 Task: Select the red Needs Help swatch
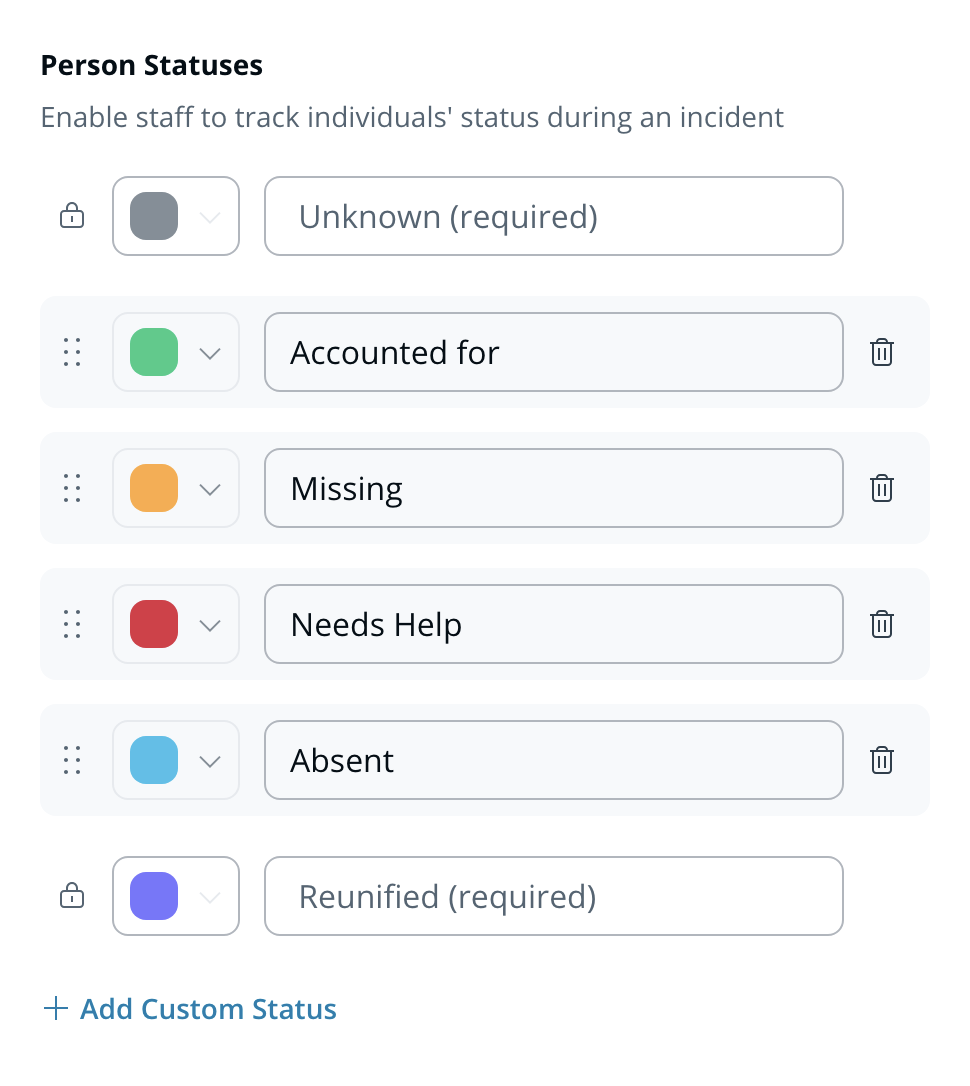[154, 624]
